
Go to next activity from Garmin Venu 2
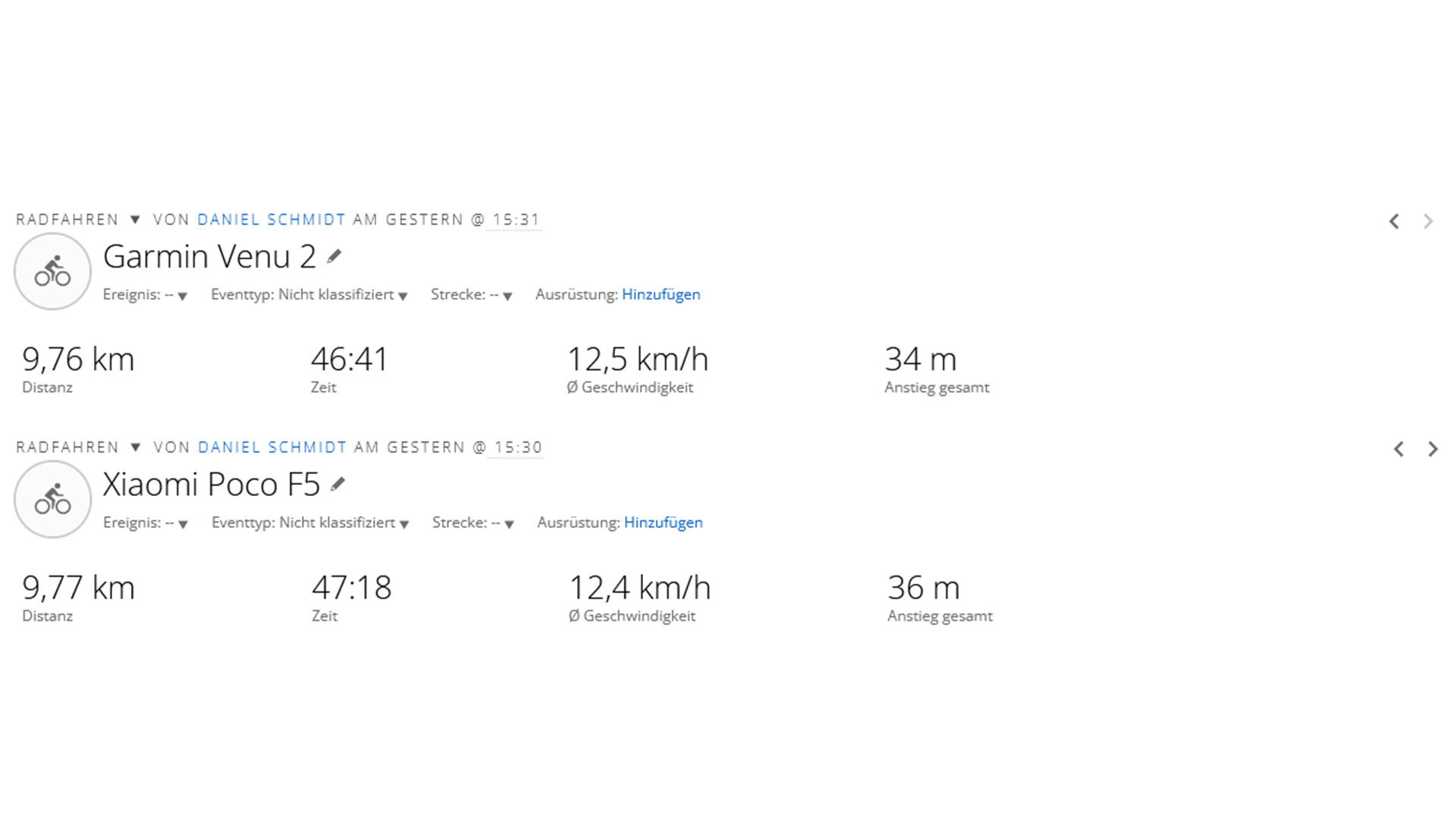pos(1428,221)
